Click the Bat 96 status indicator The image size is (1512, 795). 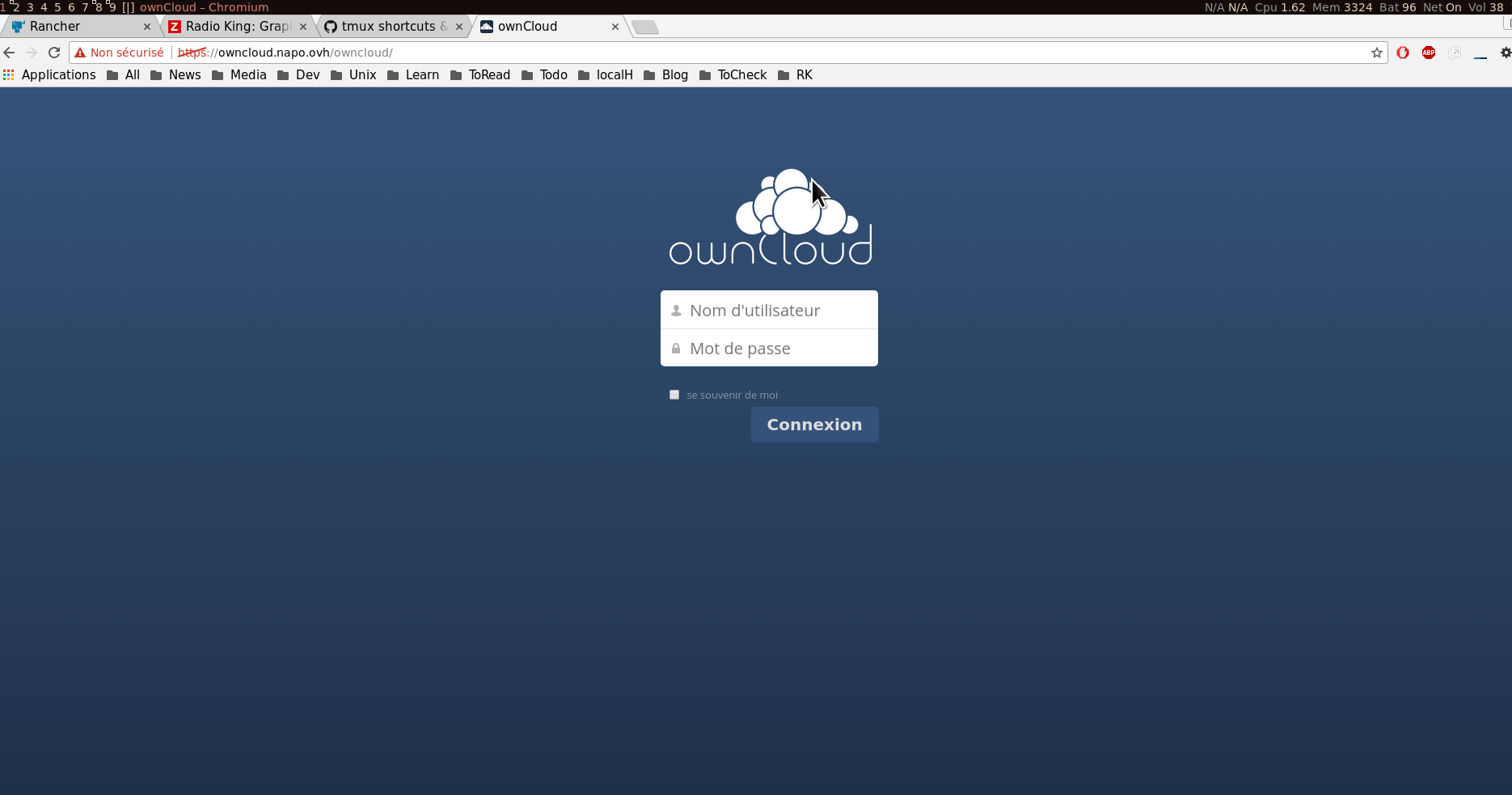click(x=1397, y=7)
